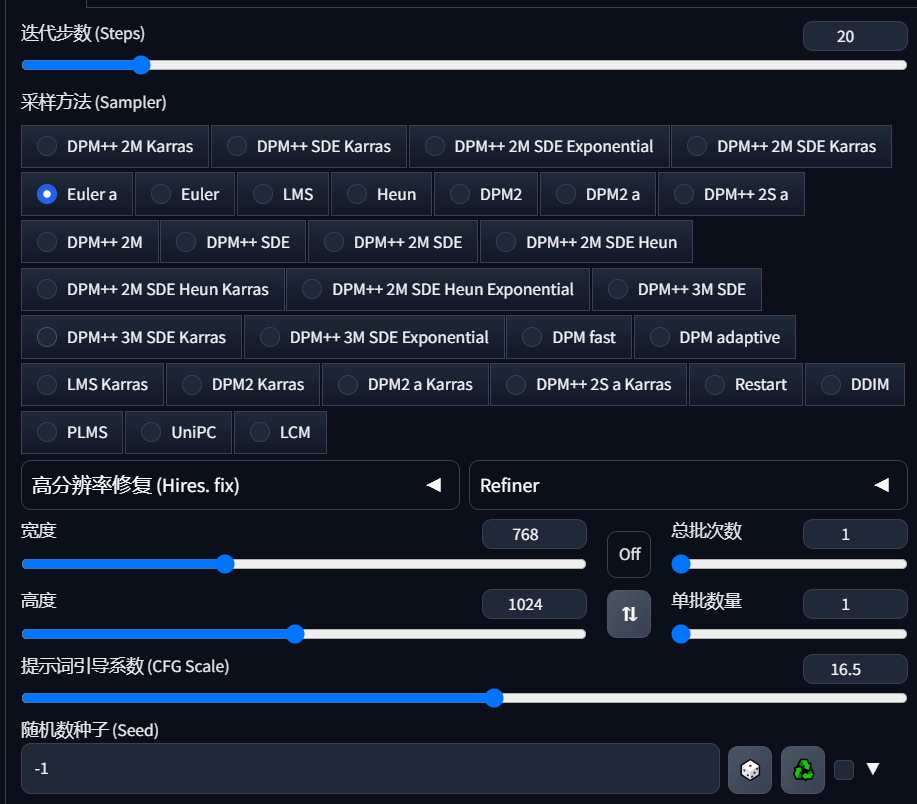
Task: Expand the Hires. fix section
Action: coord(240,485)
